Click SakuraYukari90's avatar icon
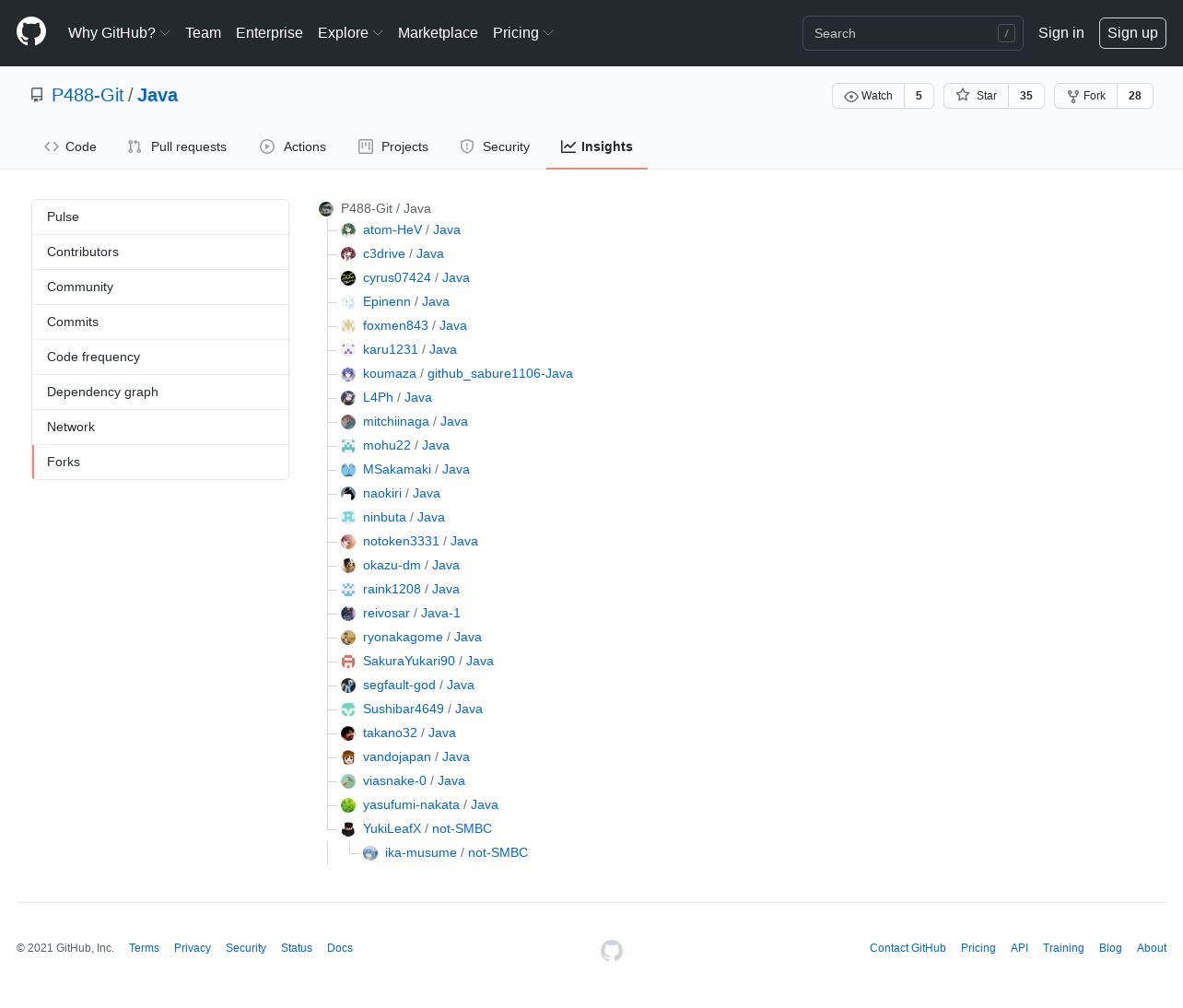The height and width of the screenshot is (1008, 1183). (x=348, y=662)
